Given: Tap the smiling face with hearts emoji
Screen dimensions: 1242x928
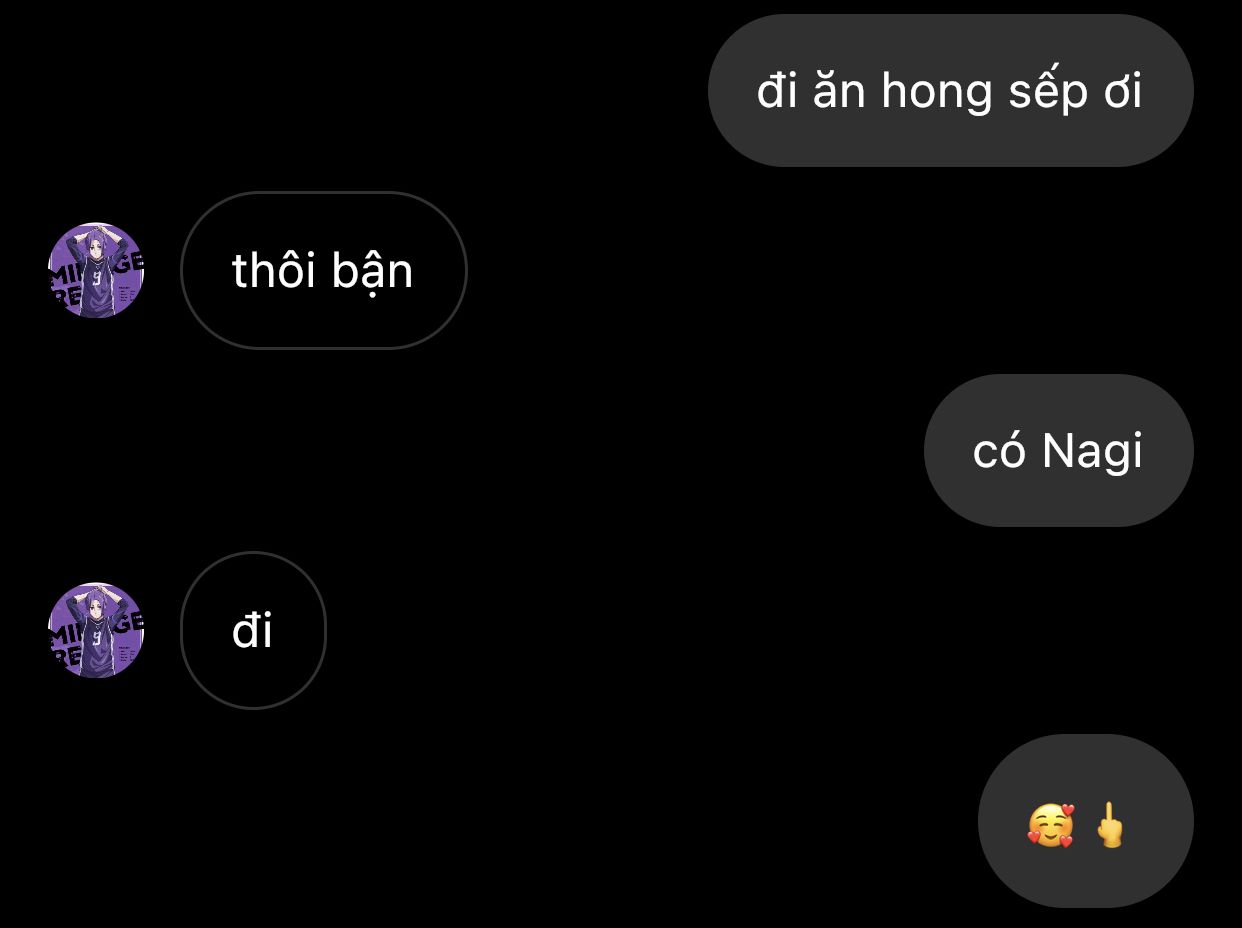Looking at the screenshot, I should tap(1050, 826).
